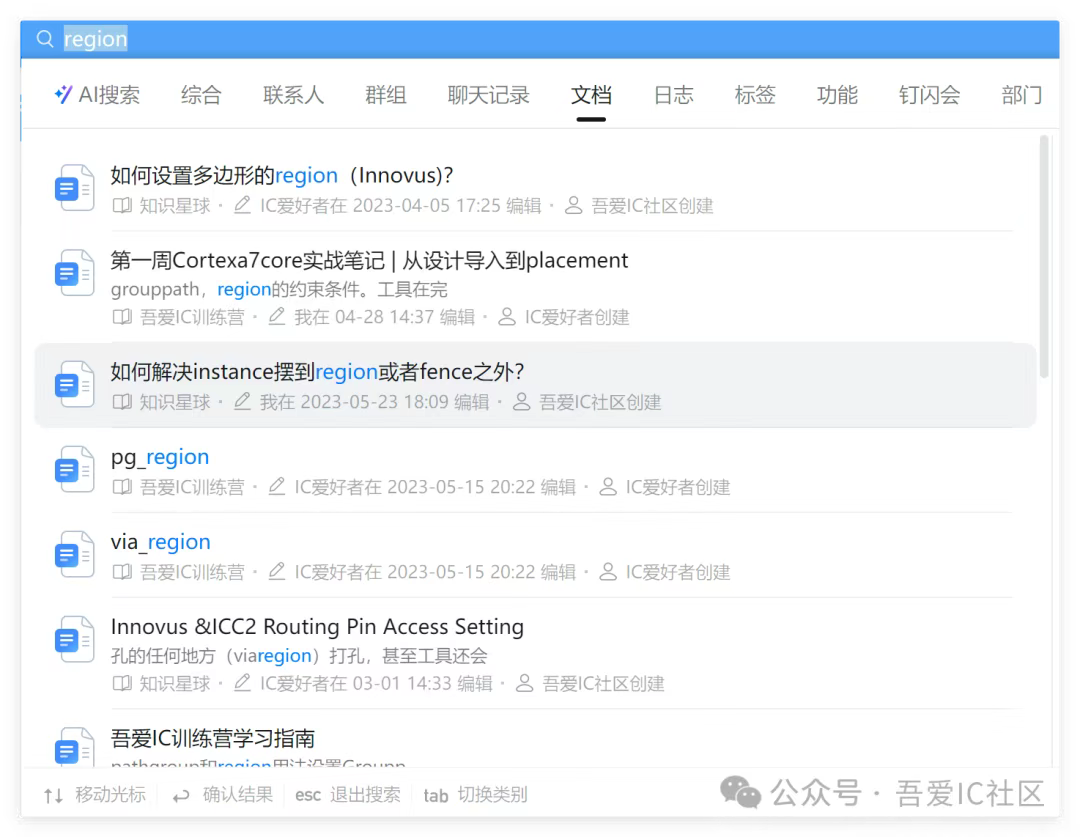Open 如何设置多边形的region (Innovus)? result
1080x837 pixels.
click(282, 176)
